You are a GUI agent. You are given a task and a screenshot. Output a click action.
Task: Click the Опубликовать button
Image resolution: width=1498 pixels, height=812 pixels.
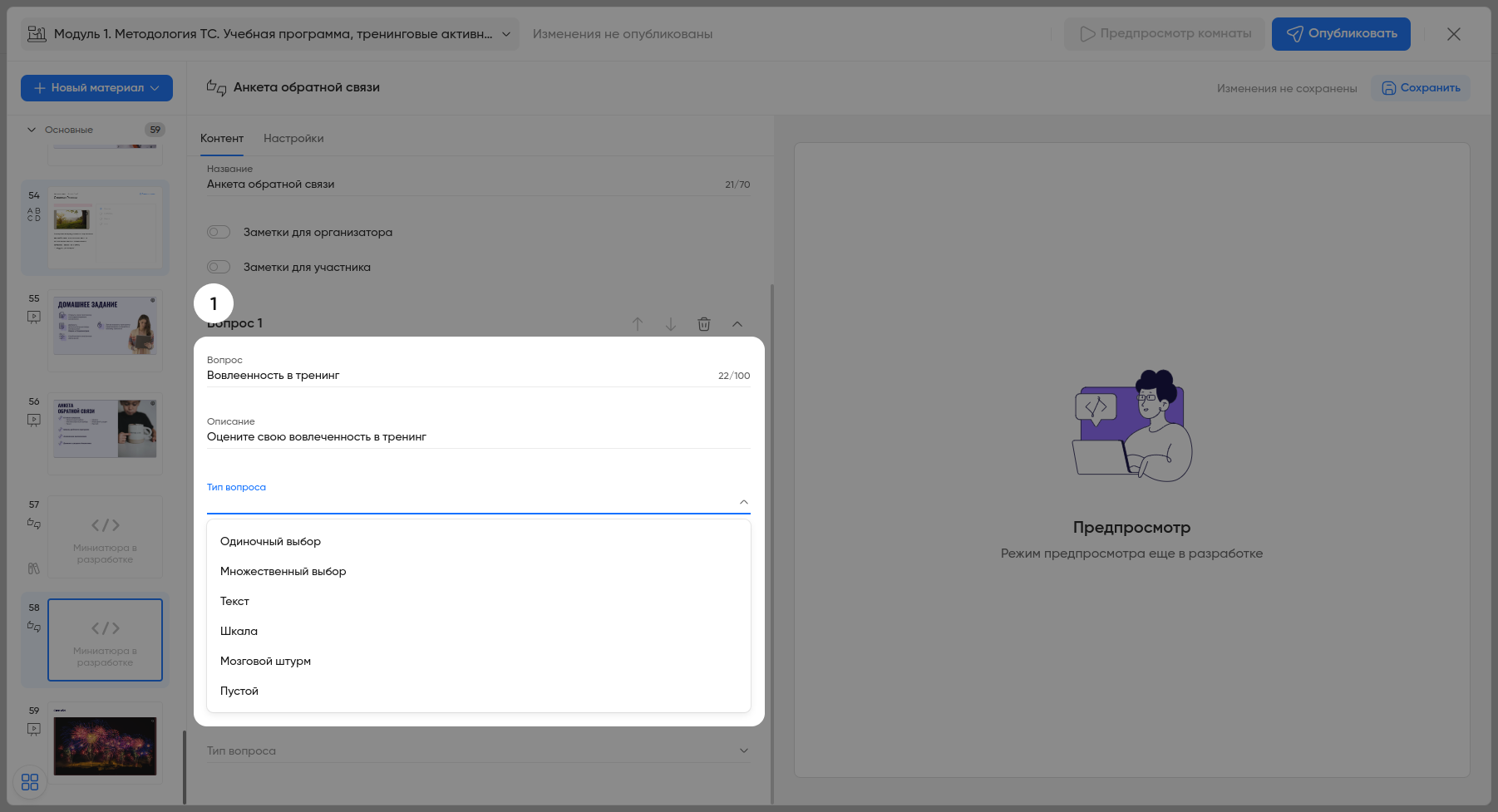pyautogui.click(x=1341, y=34)
